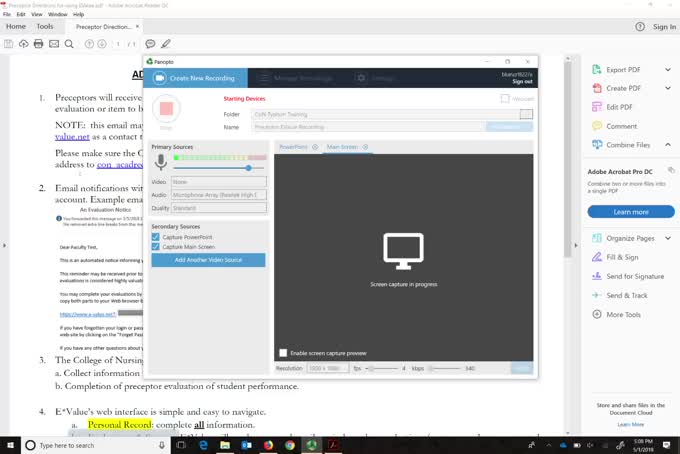Click the Export PDF tool icon

(x=596, y=70)
